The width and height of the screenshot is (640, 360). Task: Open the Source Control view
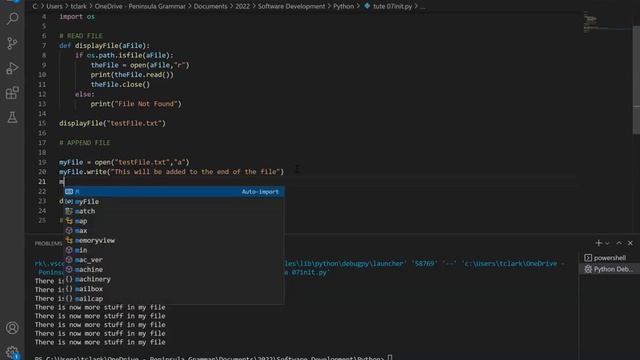click(12, 43)
